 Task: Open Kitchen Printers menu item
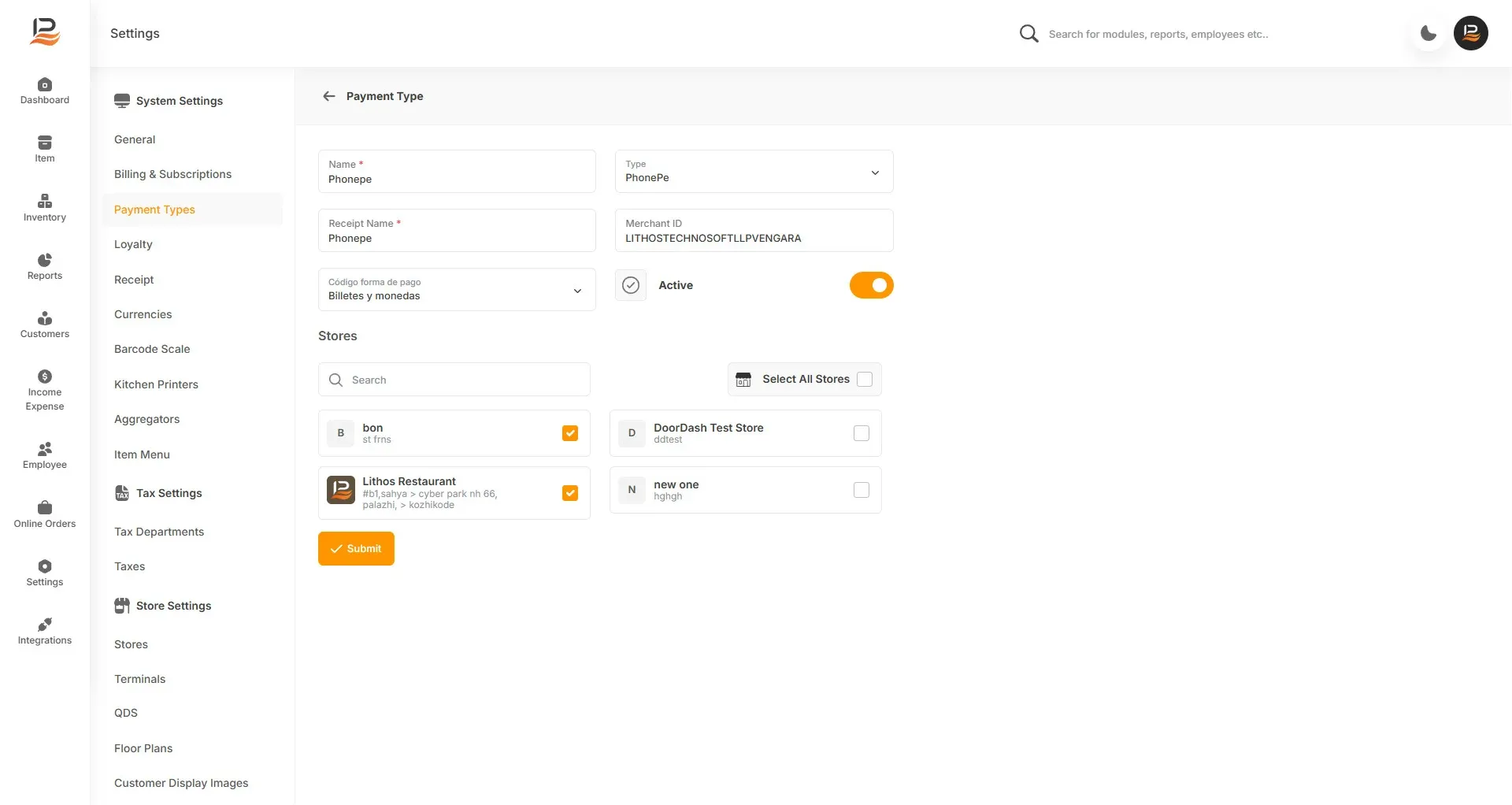tap(156, 384)
